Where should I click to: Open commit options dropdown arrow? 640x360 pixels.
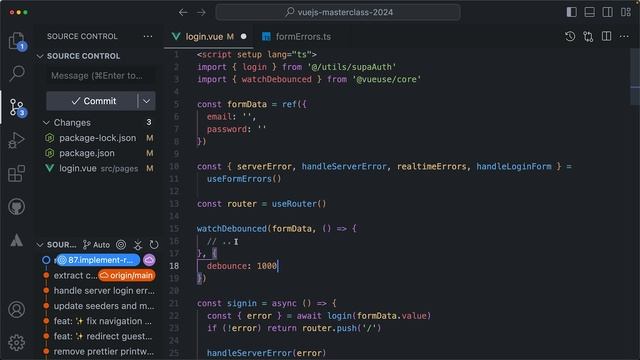point(147,101)
